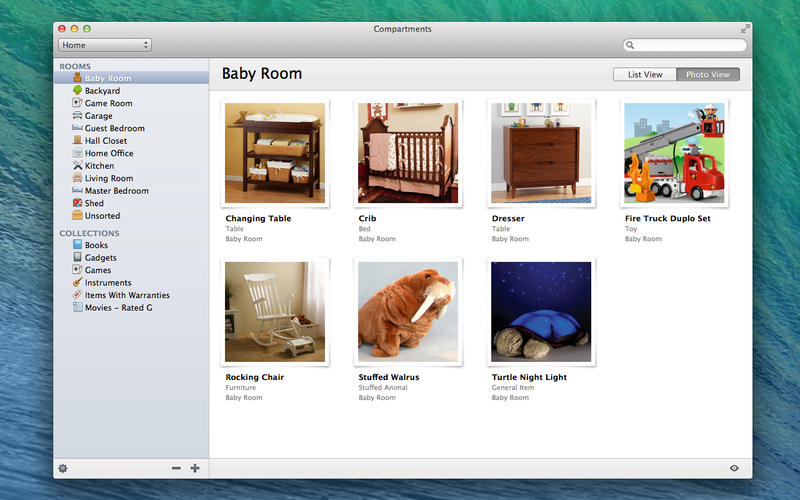Click the "Stuffed Animal" category label

click(383, 388)
